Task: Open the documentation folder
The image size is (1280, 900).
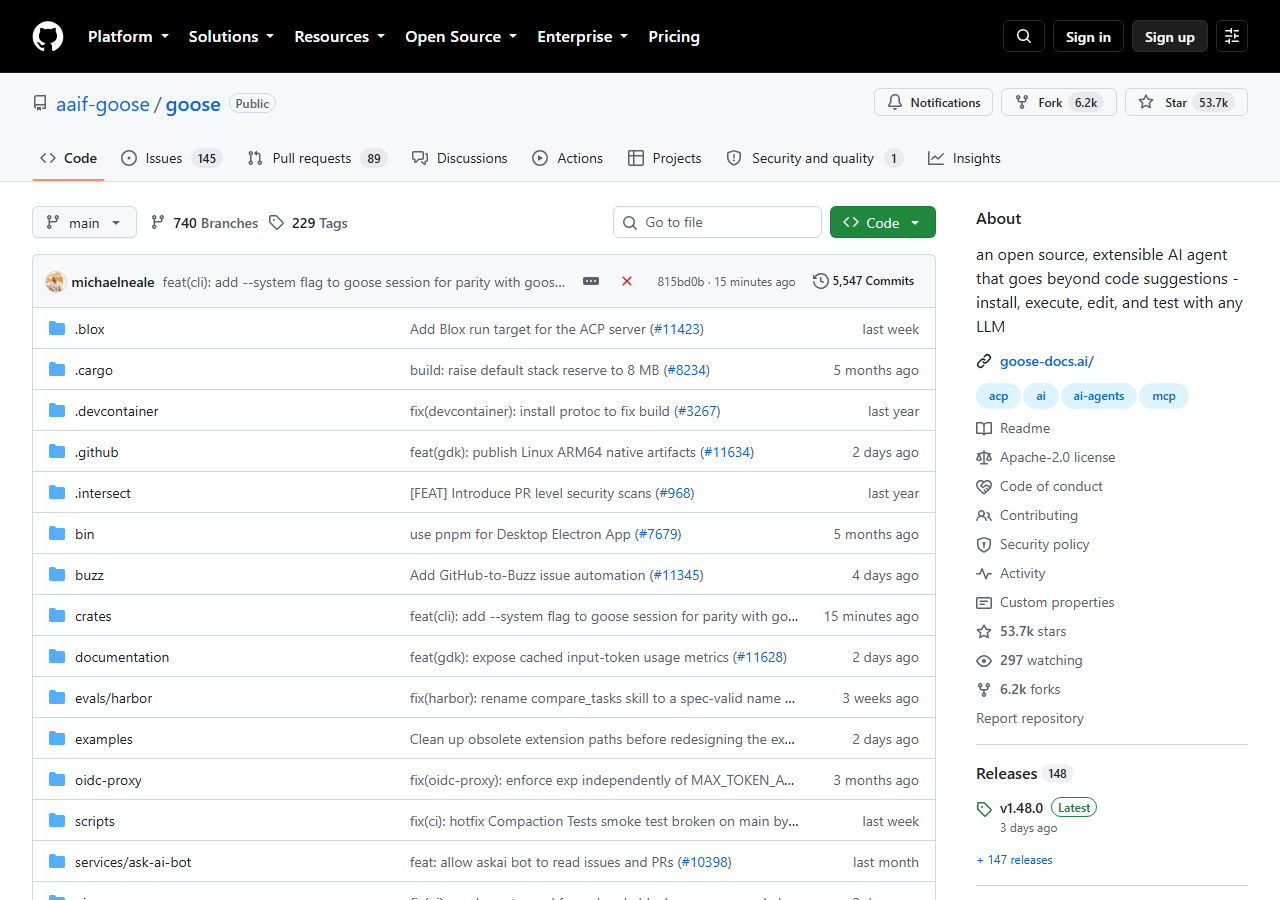Action: (122, 657)
